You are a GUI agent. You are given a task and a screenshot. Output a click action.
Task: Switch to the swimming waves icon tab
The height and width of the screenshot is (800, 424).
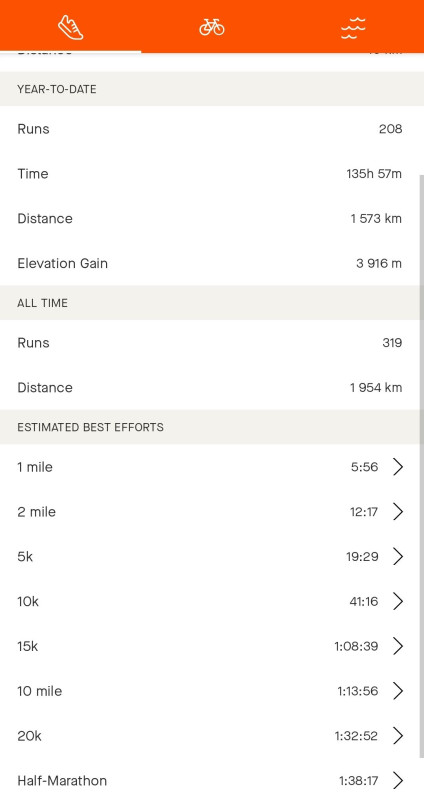tap(353, 28)
